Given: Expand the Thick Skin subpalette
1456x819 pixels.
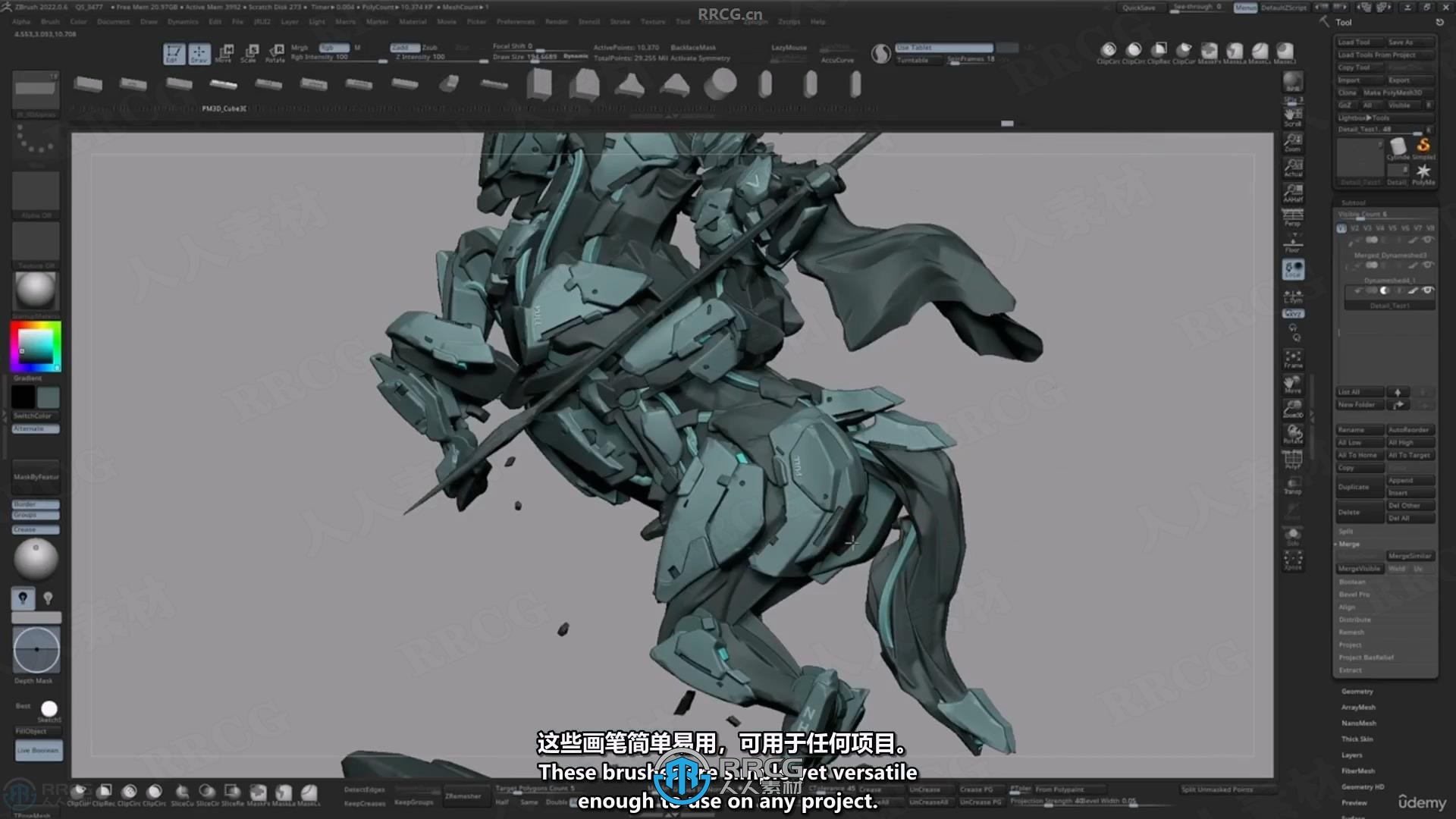Looking at the screenshot, I should [1357, 739].
